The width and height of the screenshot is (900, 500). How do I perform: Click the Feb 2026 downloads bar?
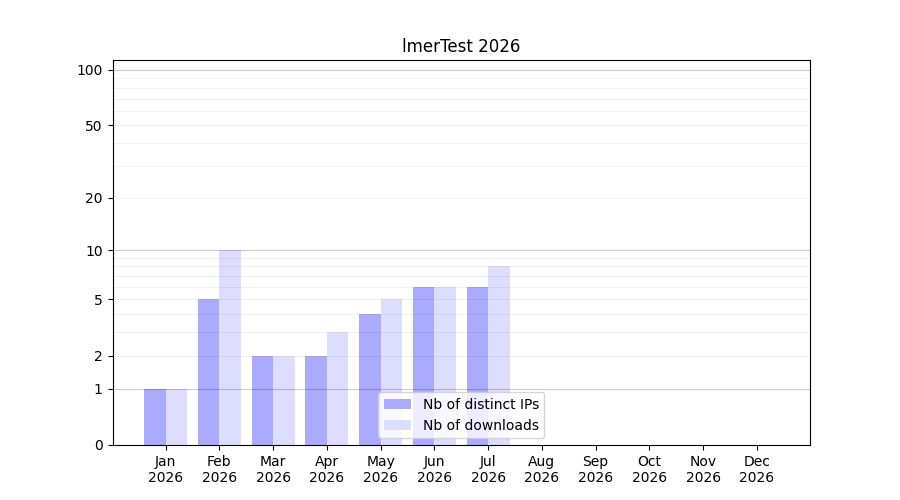click(x=230, y=348)
